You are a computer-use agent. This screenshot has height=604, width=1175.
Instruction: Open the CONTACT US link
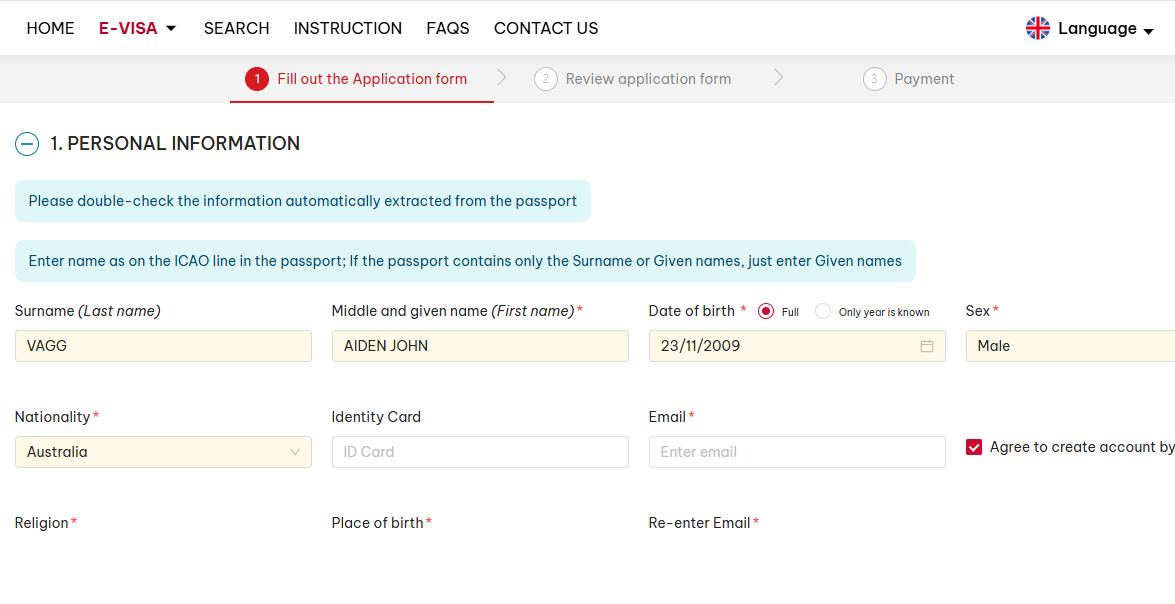click(546, 28)
